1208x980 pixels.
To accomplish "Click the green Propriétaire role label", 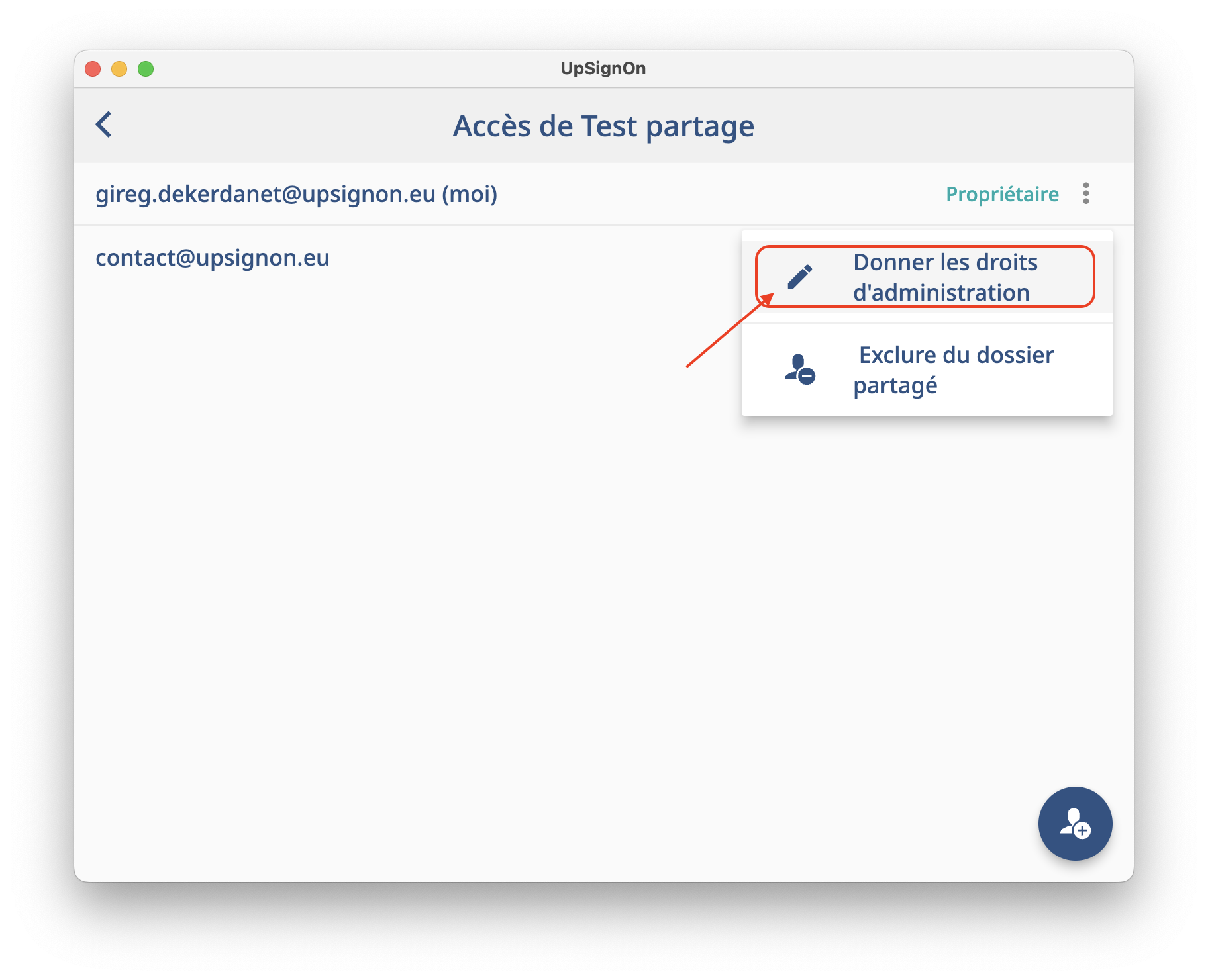I will pos(1001,194).
